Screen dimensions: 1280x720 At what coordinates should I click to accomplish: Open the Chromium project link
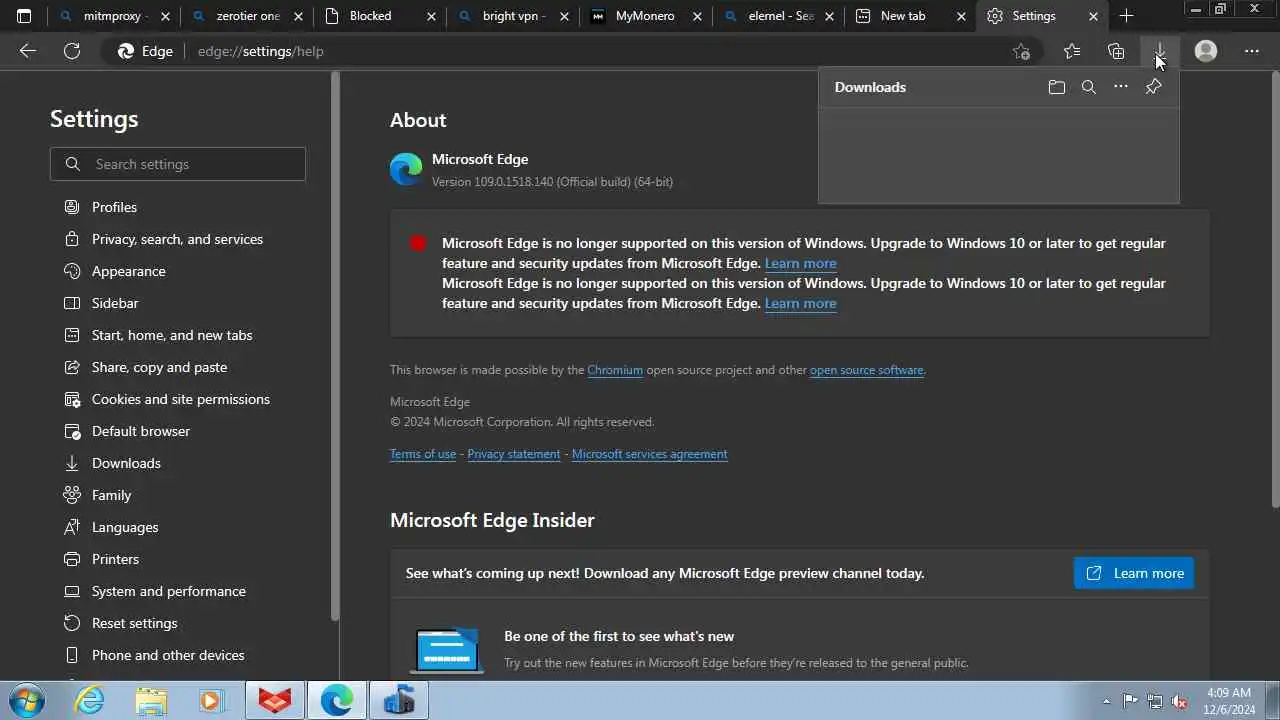(x=615, y=370)
